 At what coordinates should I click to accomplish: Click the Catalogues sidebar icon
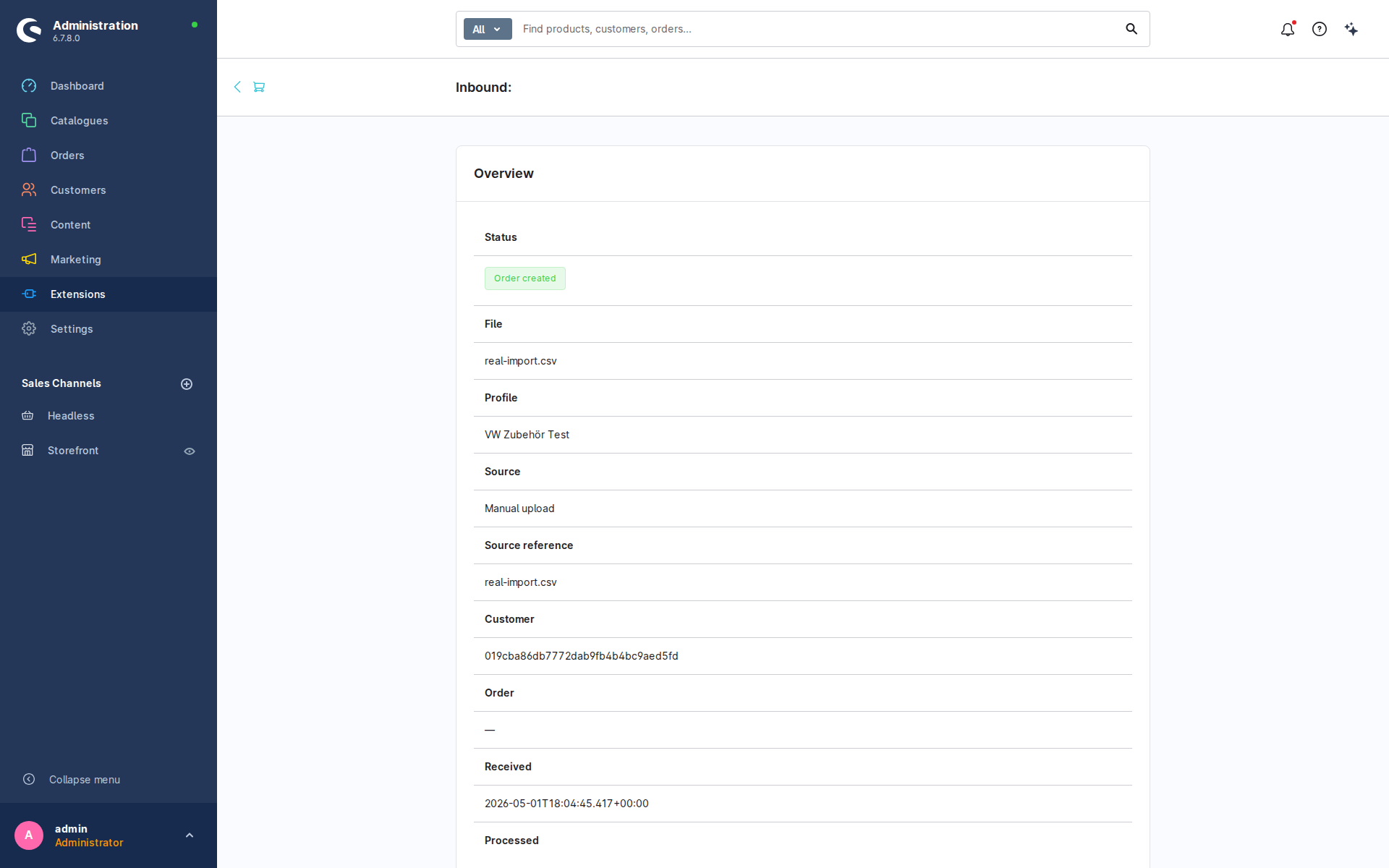coord(29,121)
